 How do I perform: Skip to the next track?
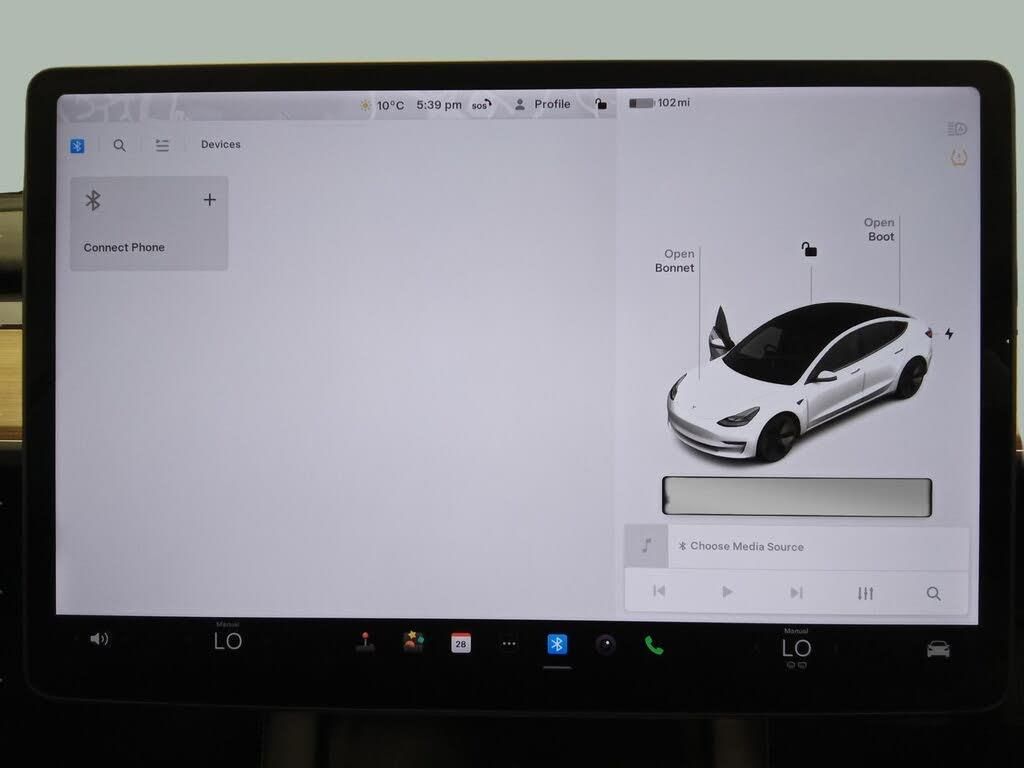point(796,592)
